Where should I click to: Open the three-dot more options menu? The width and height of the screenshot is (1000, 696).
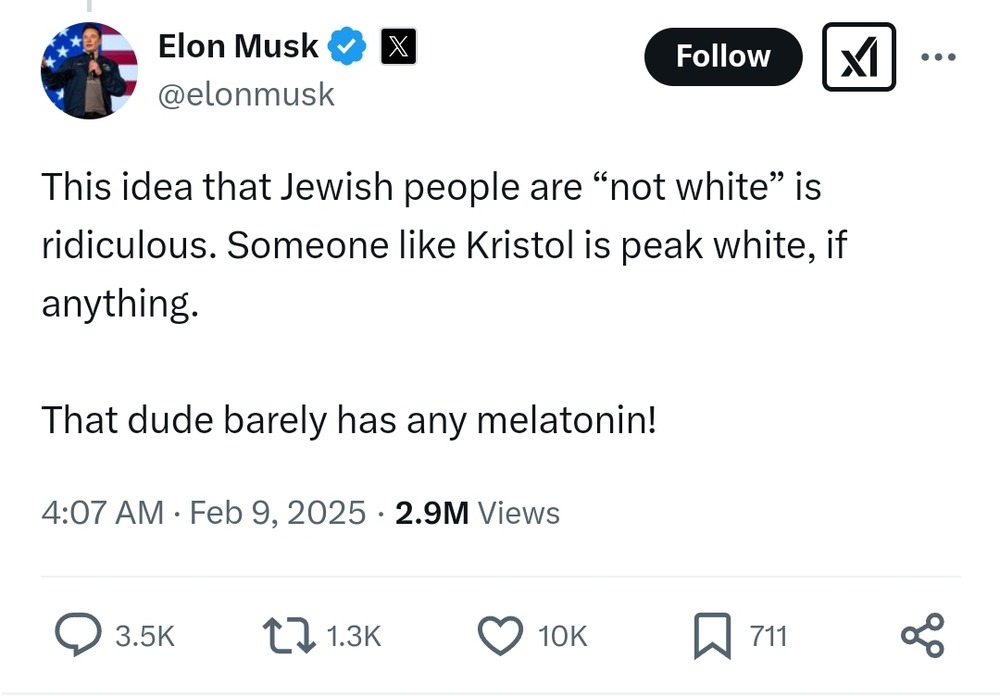click(938, 57)
